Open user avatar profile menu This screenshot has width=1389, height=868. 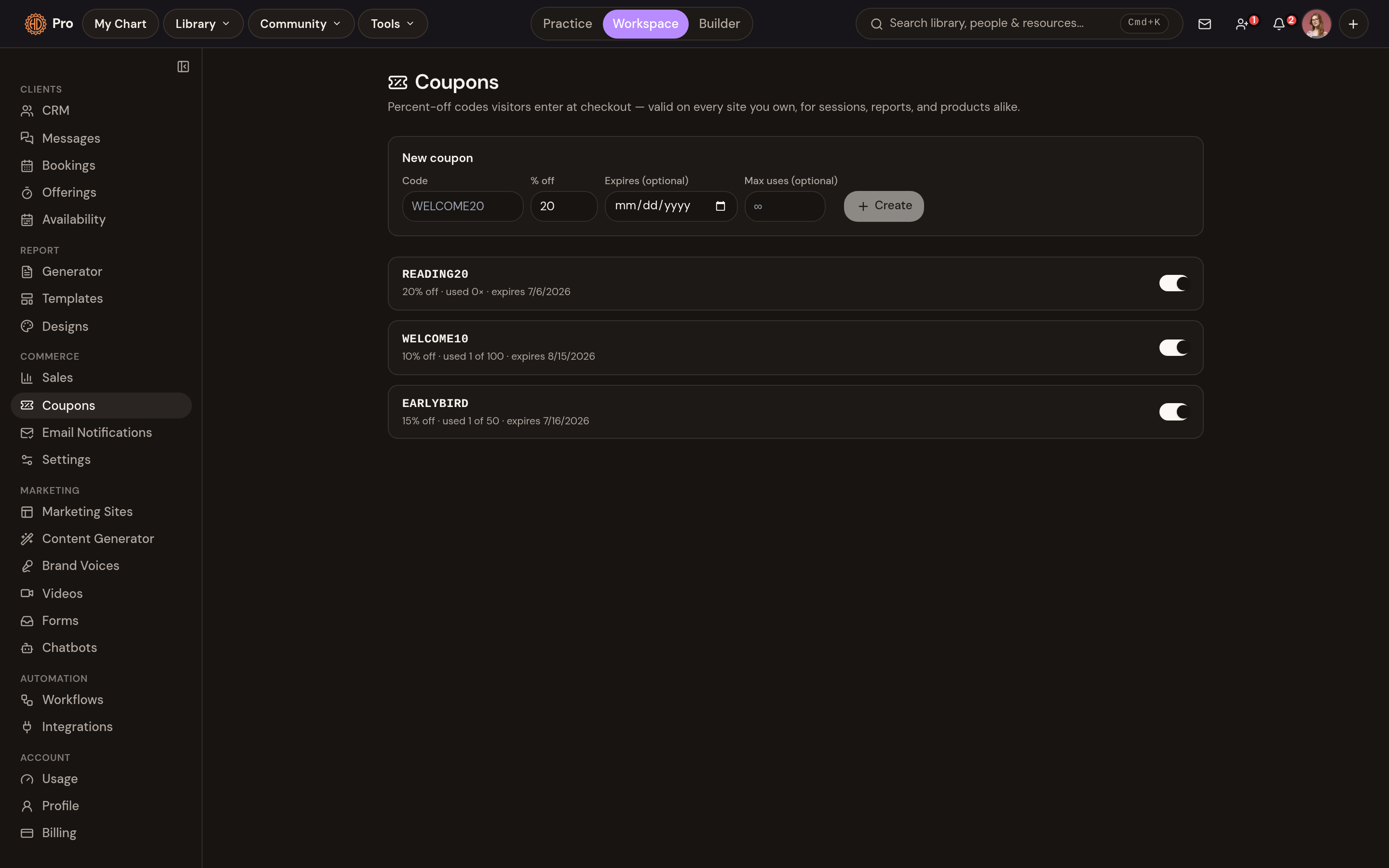point(1316,24)
